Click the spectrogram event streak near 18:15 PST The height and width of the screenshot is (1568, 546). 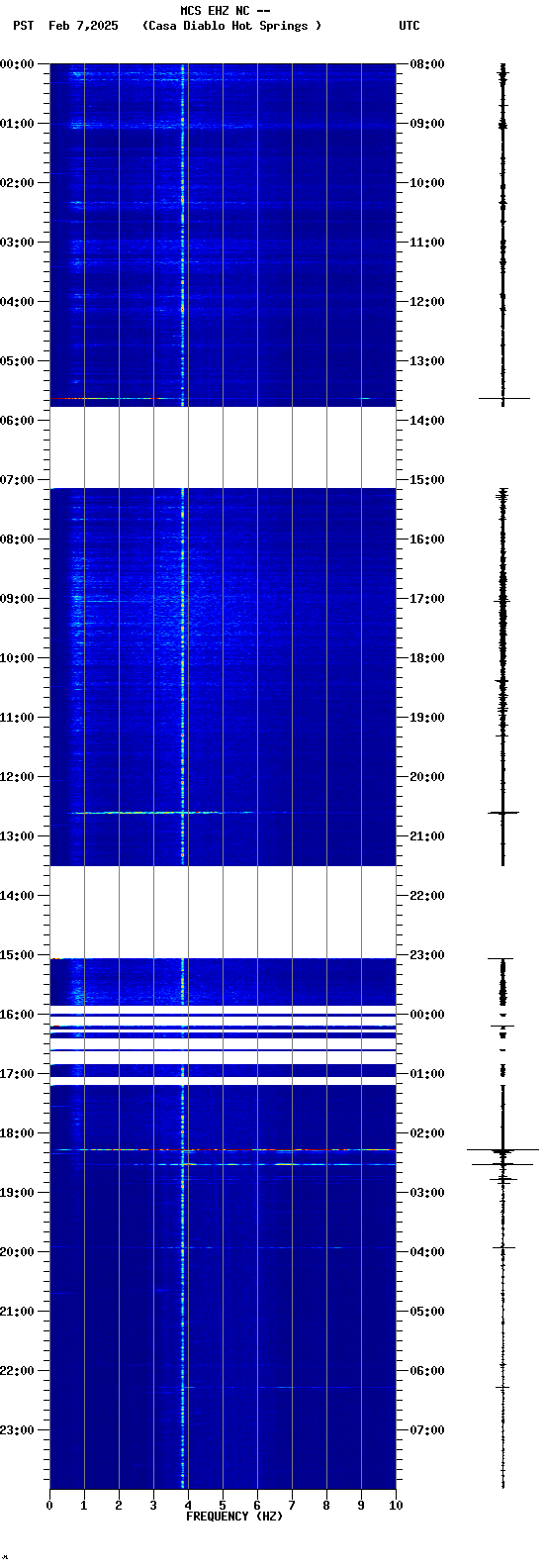click(223, 1150)
